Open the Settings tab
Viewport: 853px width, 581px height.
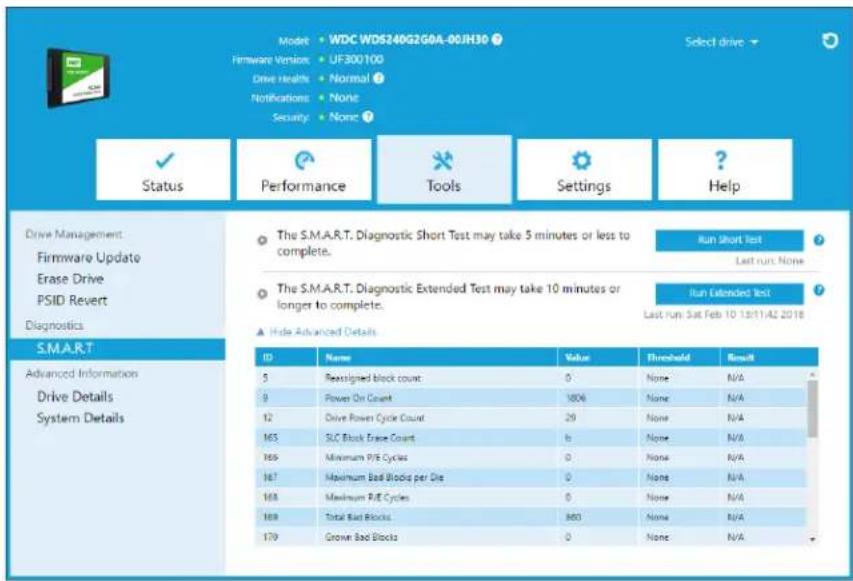click(x=584, y=170)
